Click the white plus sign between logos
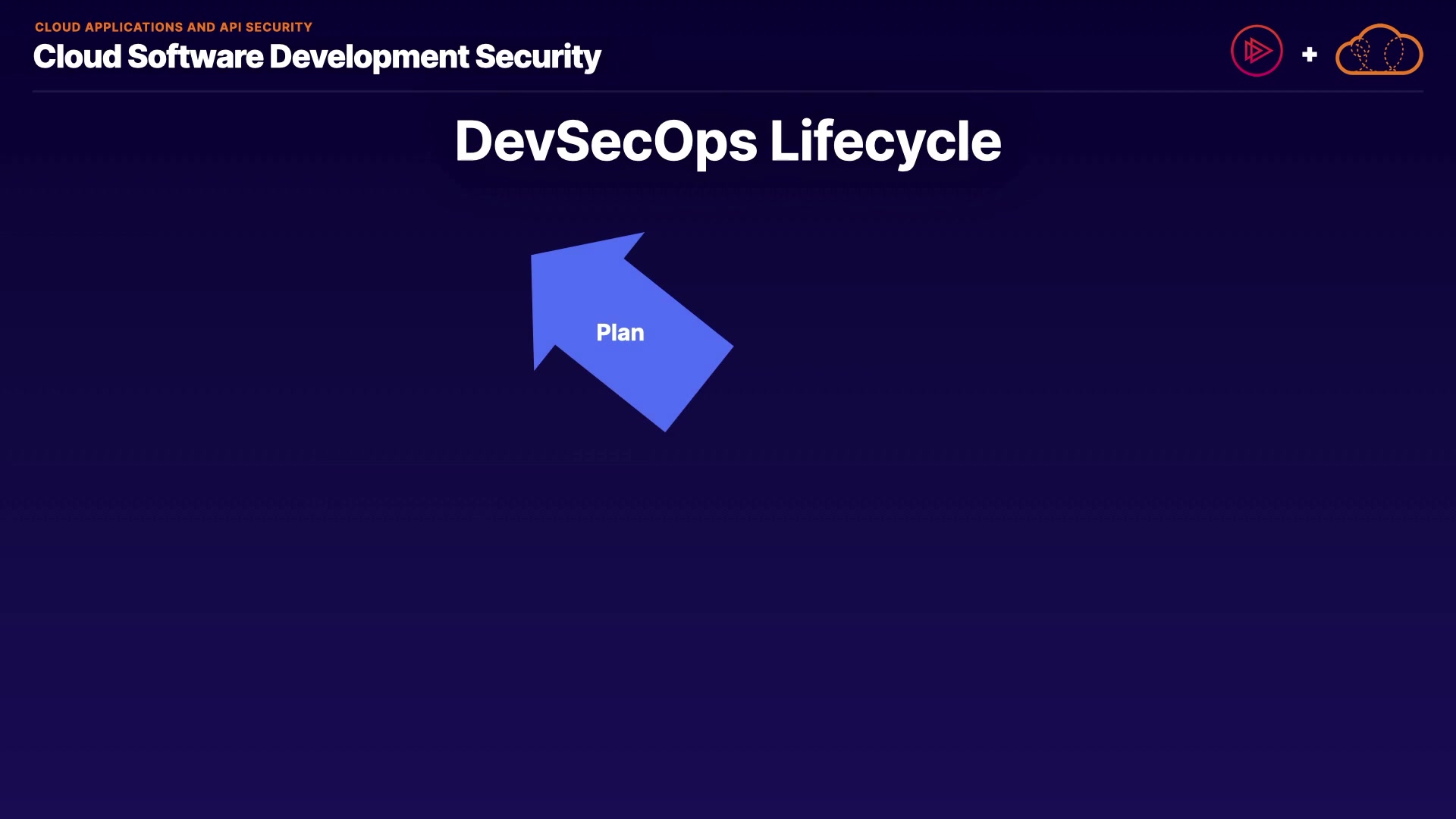The image size is (1456, 819). 1309,55
